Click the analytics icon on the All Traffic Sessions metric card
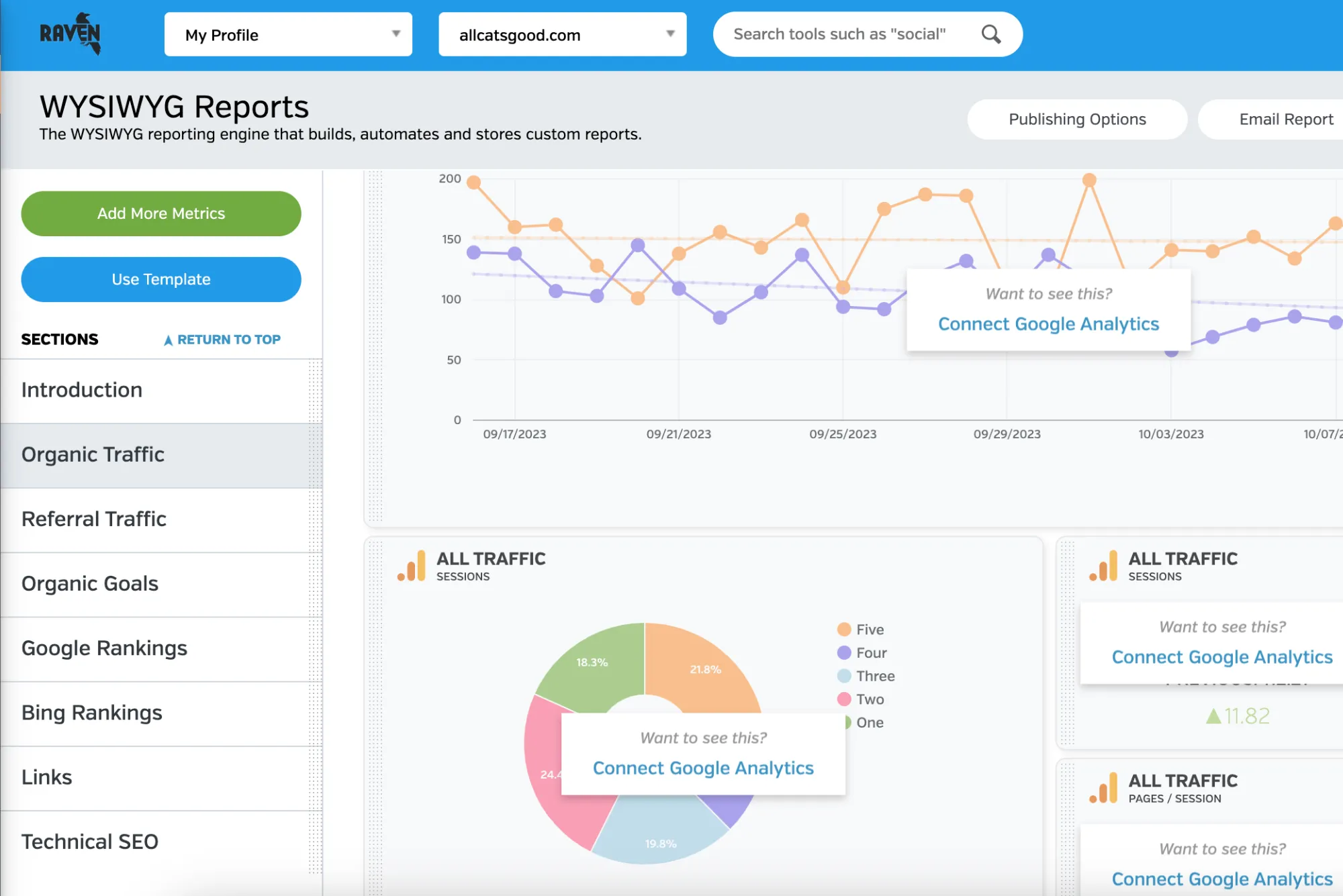Viewport: 1343px width, 896px height. click(1104, 566)
